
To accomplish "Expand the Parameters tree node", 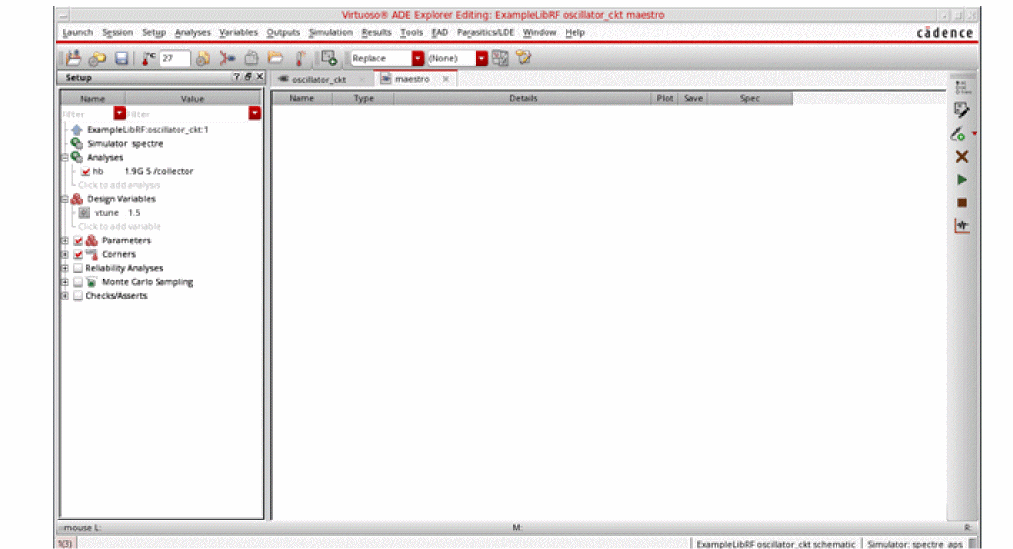I will tap(65, 240).
